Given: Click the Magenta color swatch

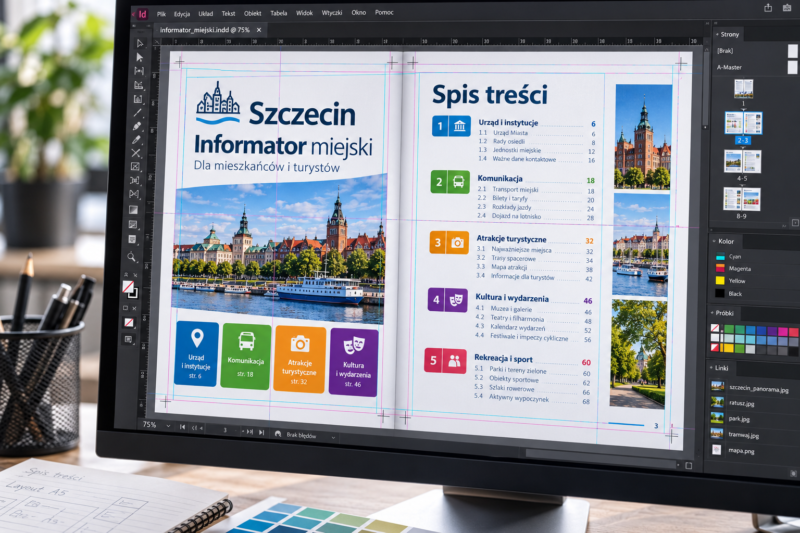Looking at the screenshot, I should (720, 268).
